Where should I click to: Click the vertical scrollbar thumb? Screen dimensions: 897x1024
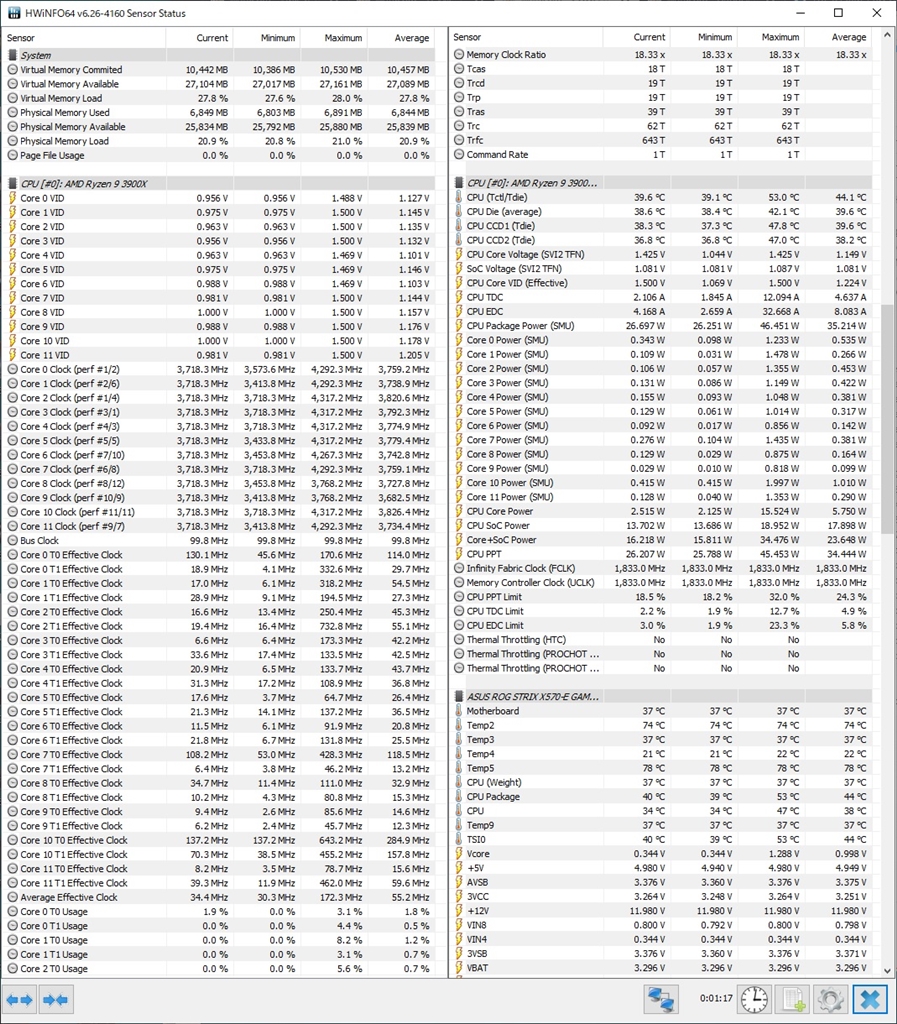click(x=887, y=419)
